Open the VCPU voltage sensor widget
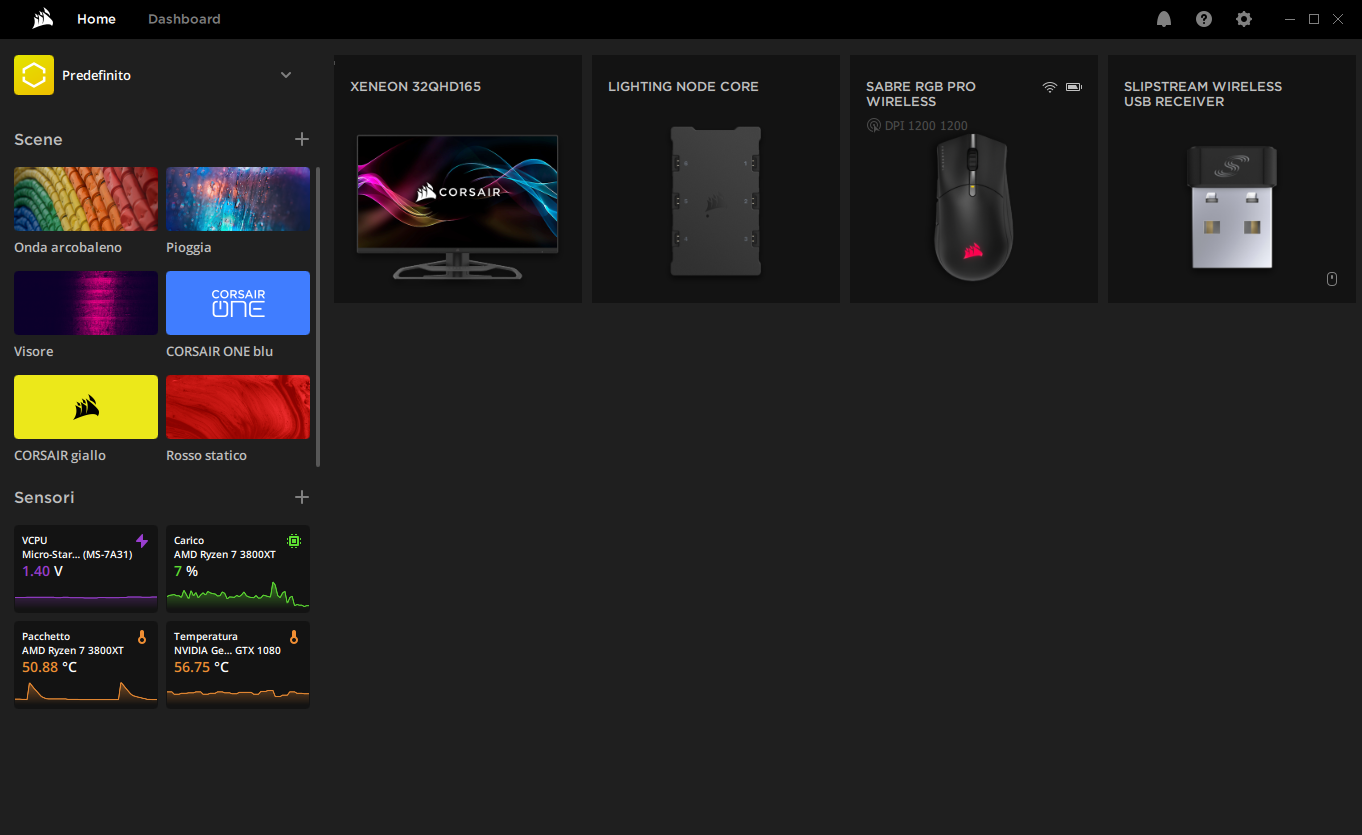The height and width of the screenshot is (835, 1362). [x=86, y=568]
